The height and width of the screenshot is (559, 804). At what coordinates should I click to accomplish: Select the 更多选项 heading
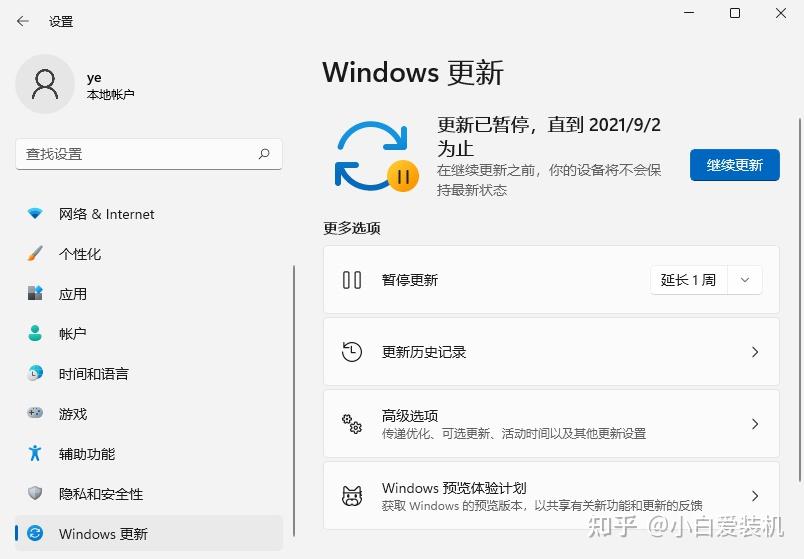click(x=352, y=228)
